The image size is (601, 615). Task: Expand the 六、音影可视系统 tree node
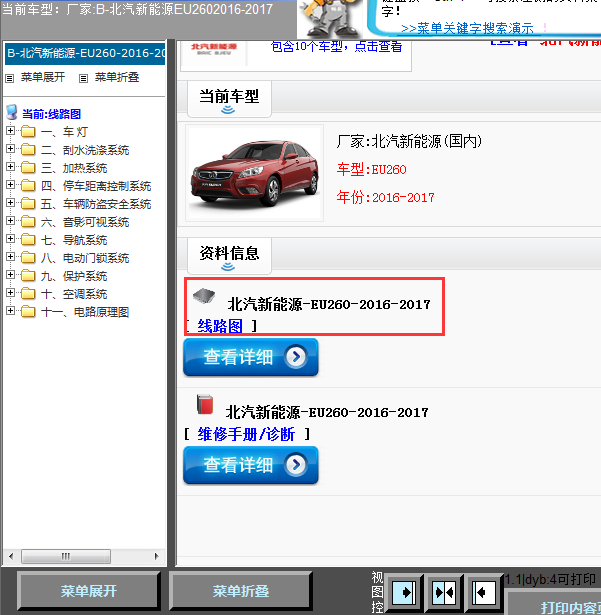[x=11, y=221]
